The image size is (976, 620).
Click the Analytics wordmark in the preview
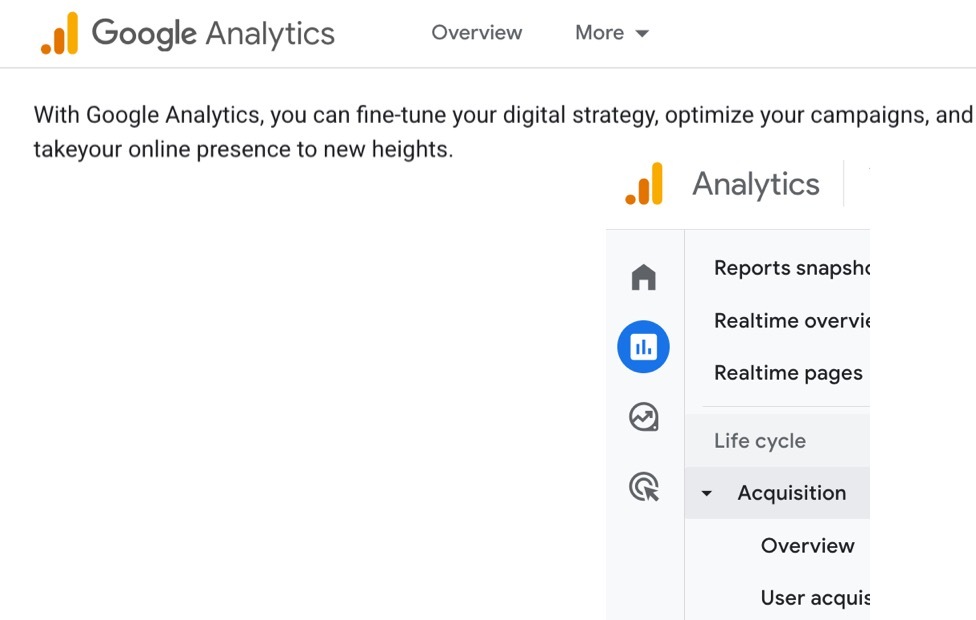755,184
